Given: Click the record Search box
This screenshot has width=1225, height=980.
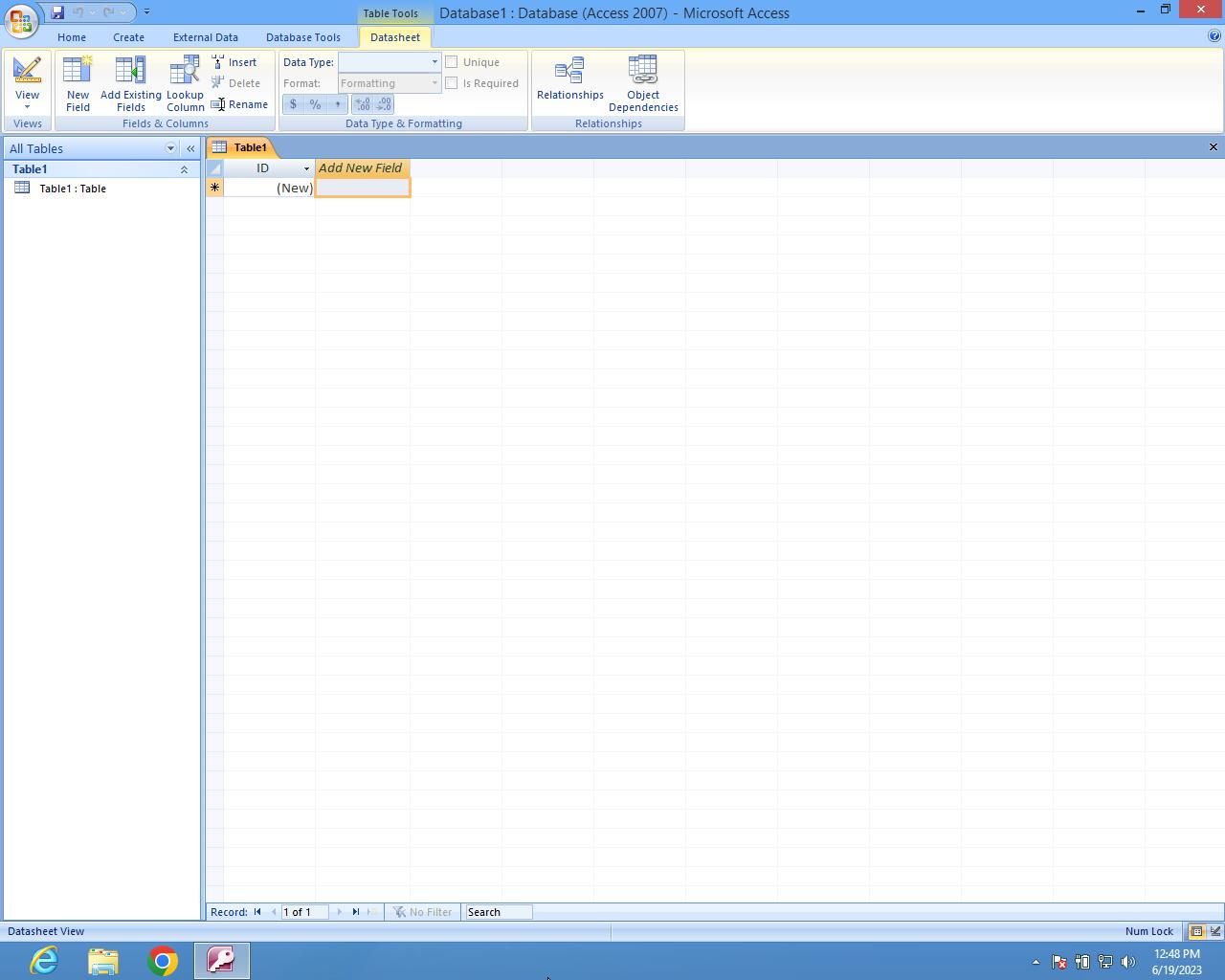Looking at the screenshot, I should [x=498, y=912].
